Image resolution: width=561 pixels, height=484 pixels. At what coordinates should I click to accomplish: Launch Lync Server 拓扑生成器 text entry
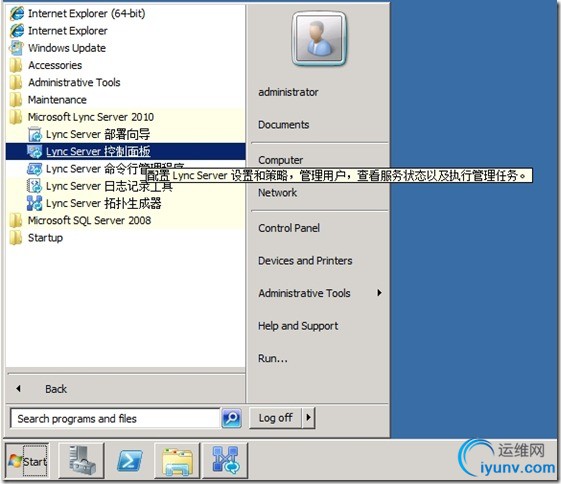(104, 203)
